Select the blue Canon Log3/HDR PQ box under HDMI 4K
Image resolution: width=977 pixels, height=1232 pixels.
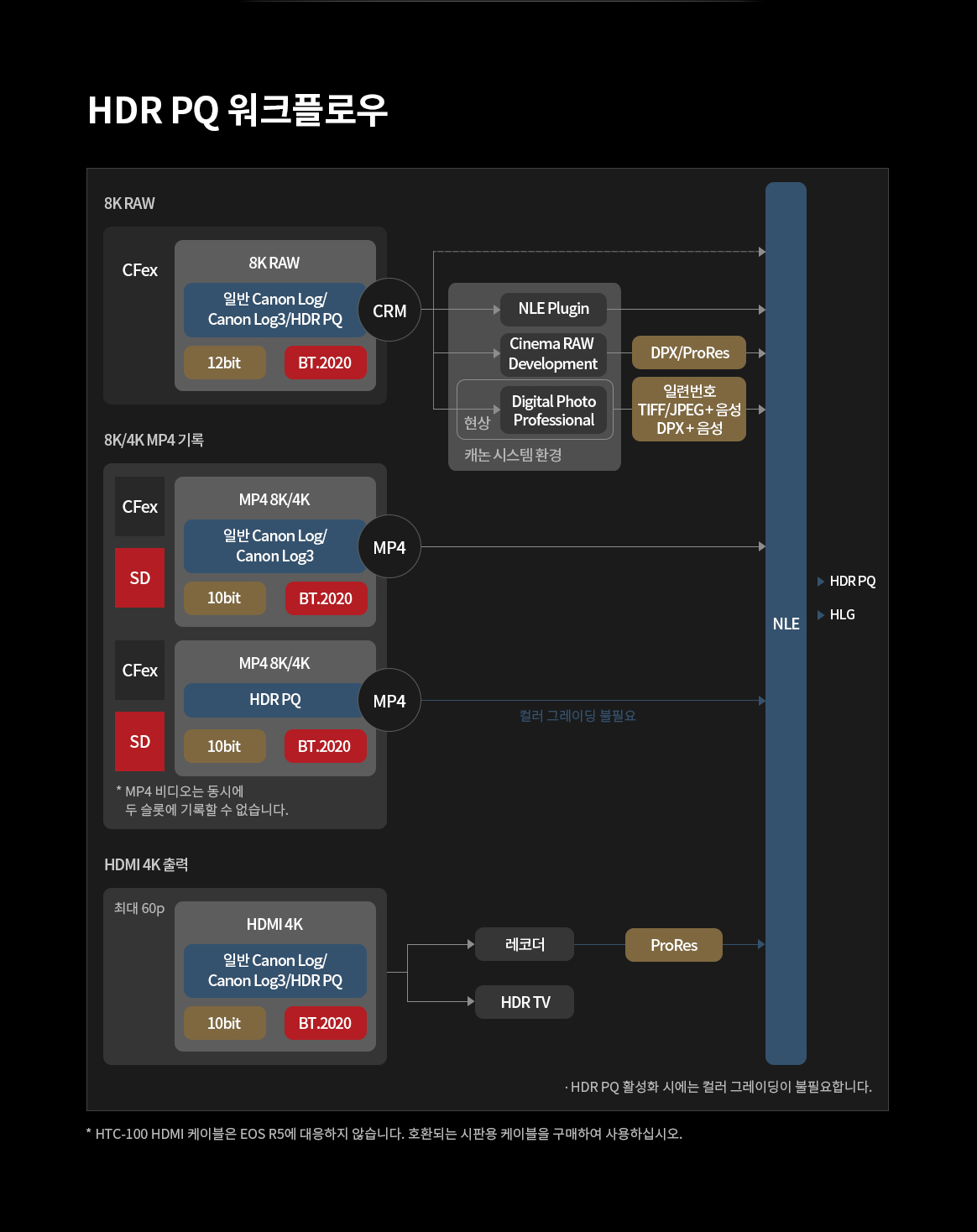point(275,971)
